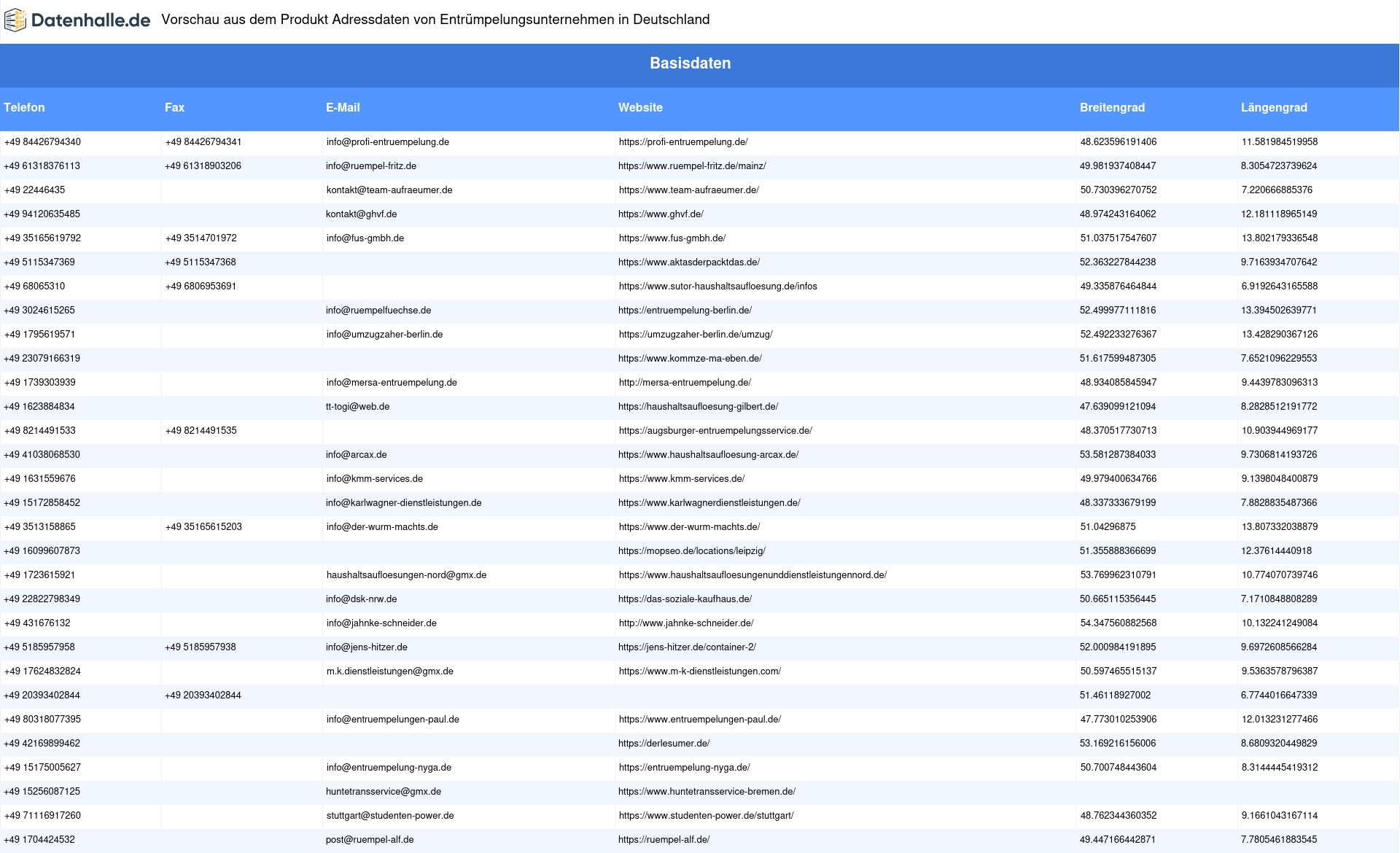Open https://www.ruempel-fritz.de/mainz/ entry

(x=692, y=166)
